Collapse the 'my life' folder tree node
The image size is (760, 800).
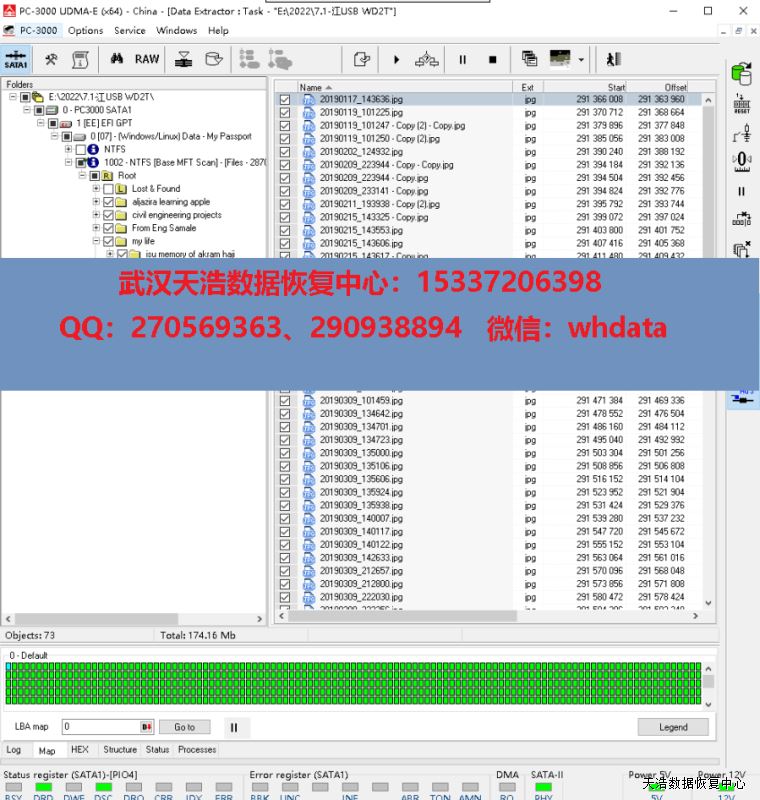click(x=96, y=241)
